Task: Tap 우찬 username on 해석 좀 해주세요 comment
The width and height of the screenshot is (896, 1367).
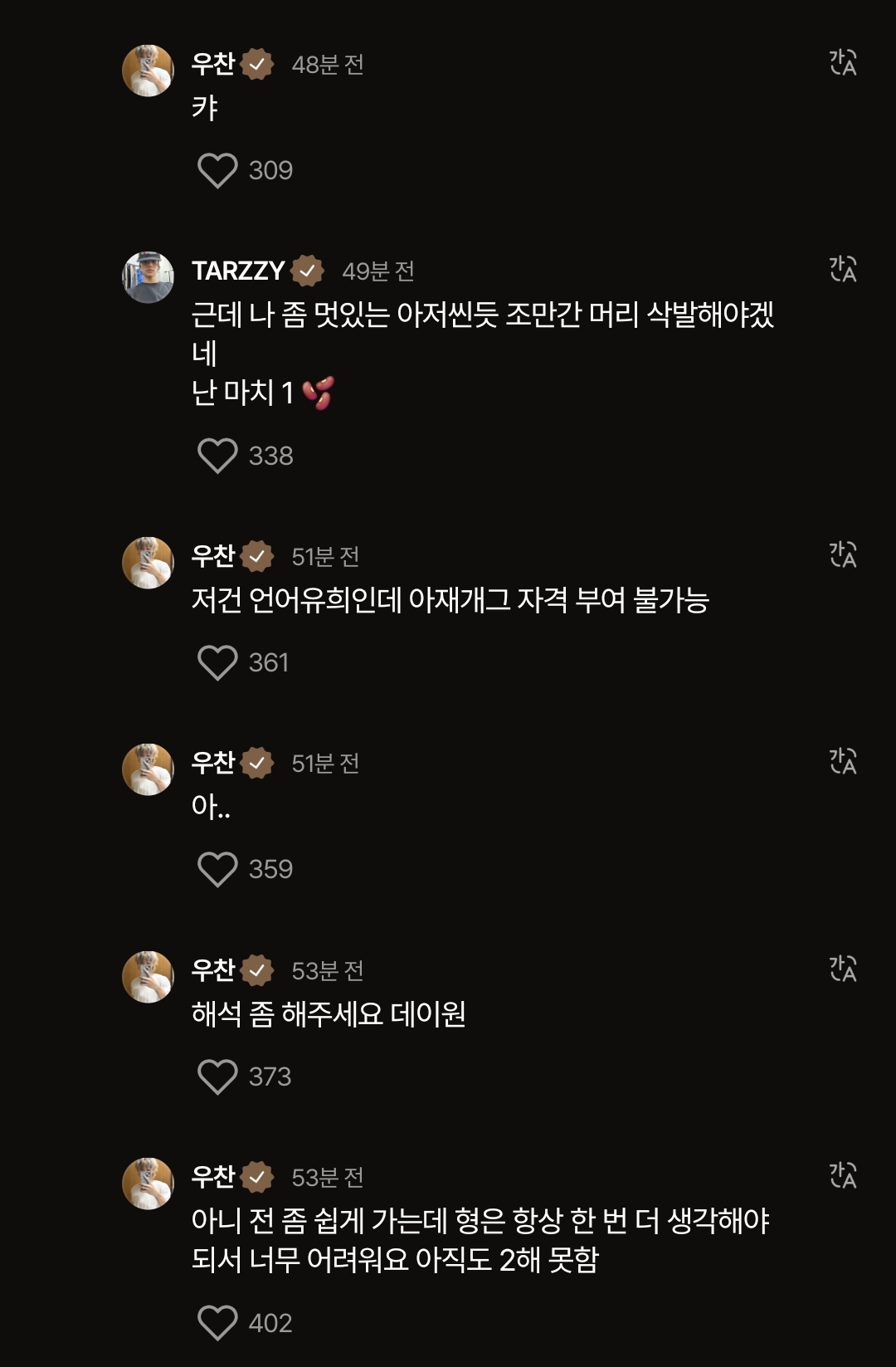Action: [213, 969]
